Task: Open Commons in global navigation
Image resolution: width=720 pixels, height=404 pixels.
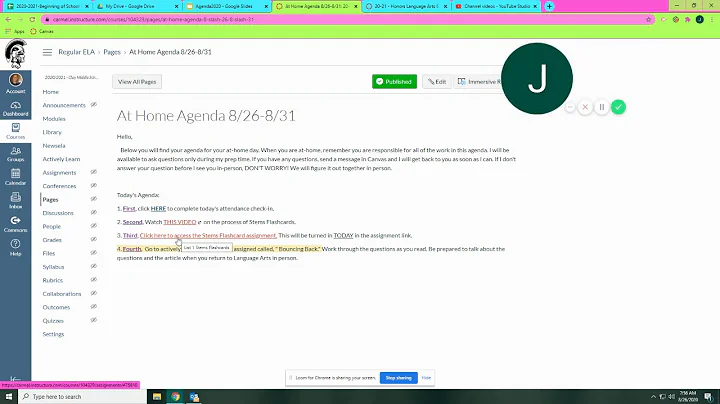Action: coord(16,224)
